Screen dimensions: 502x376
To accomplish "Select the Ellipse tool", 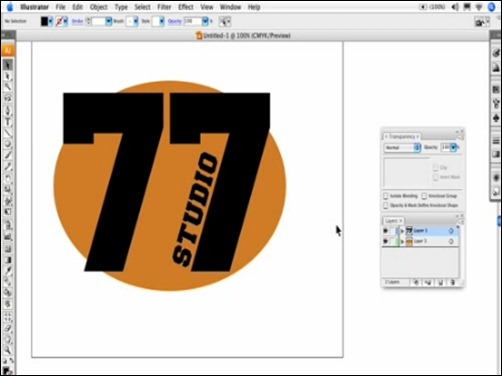I will tap(8, 144).
